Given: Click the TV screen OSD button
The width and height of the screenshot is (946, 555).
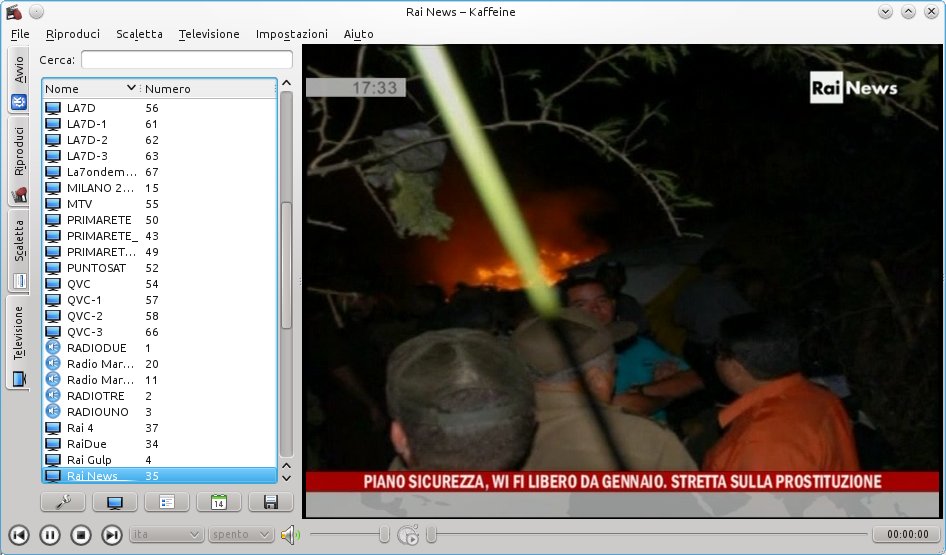Looking at the screenshot, I should [x=115, y=502].
